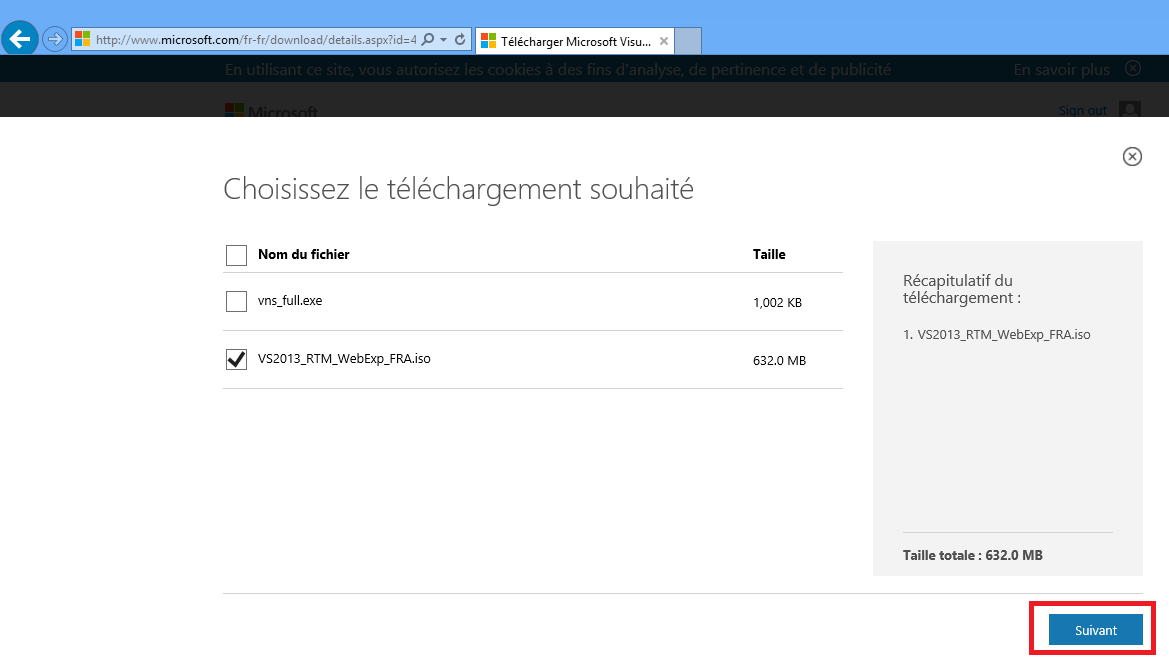Click the Microsoft logo behind the dialog
Viewport: 1169px width, 657px height.
click(x=271, y=110)
